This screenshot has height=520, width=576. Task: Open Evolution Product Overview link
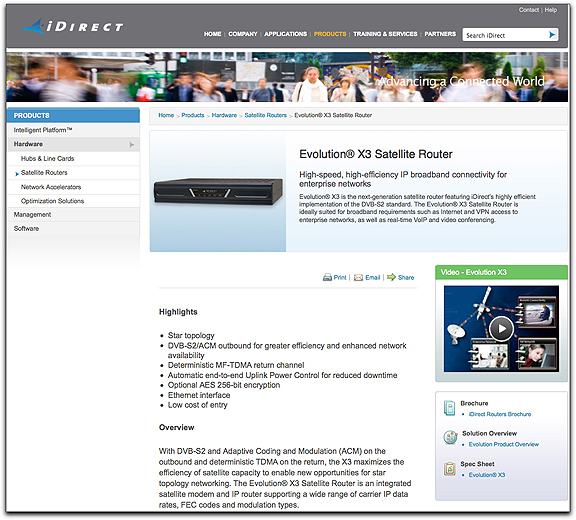click(504, 444)
